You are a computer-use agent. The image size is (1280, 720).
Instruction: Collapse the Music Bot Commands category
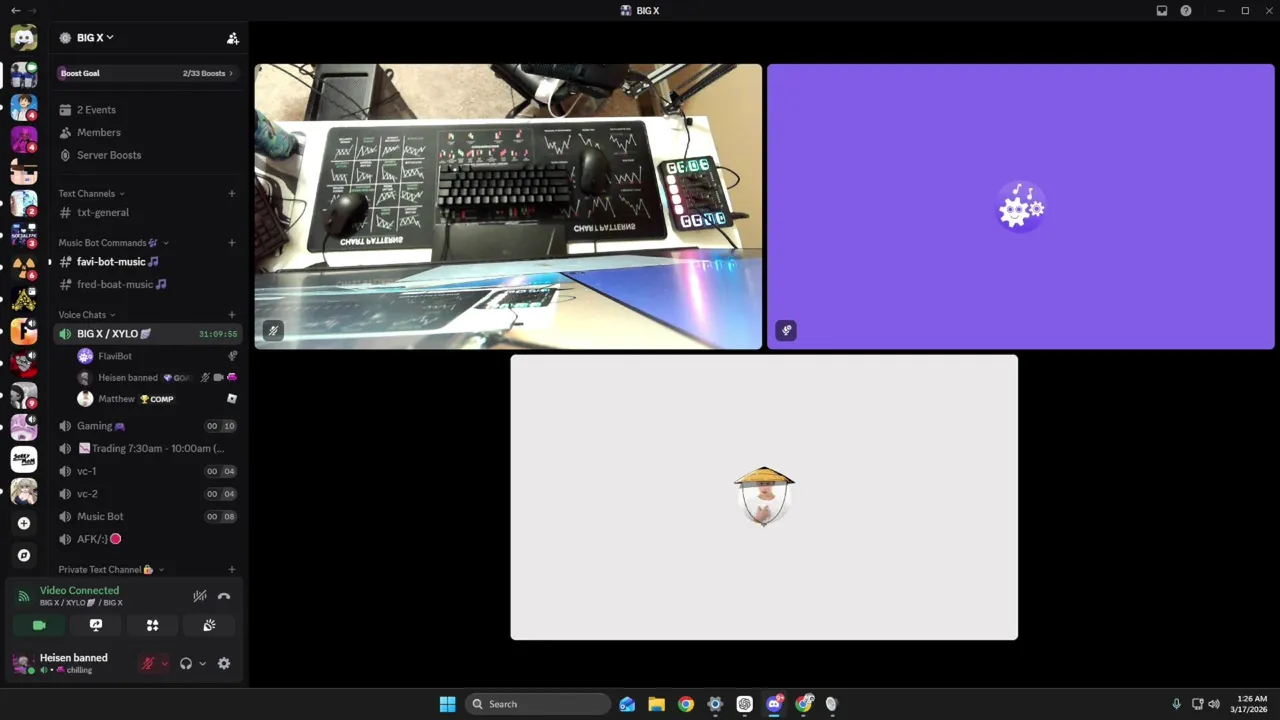point(113,243)
